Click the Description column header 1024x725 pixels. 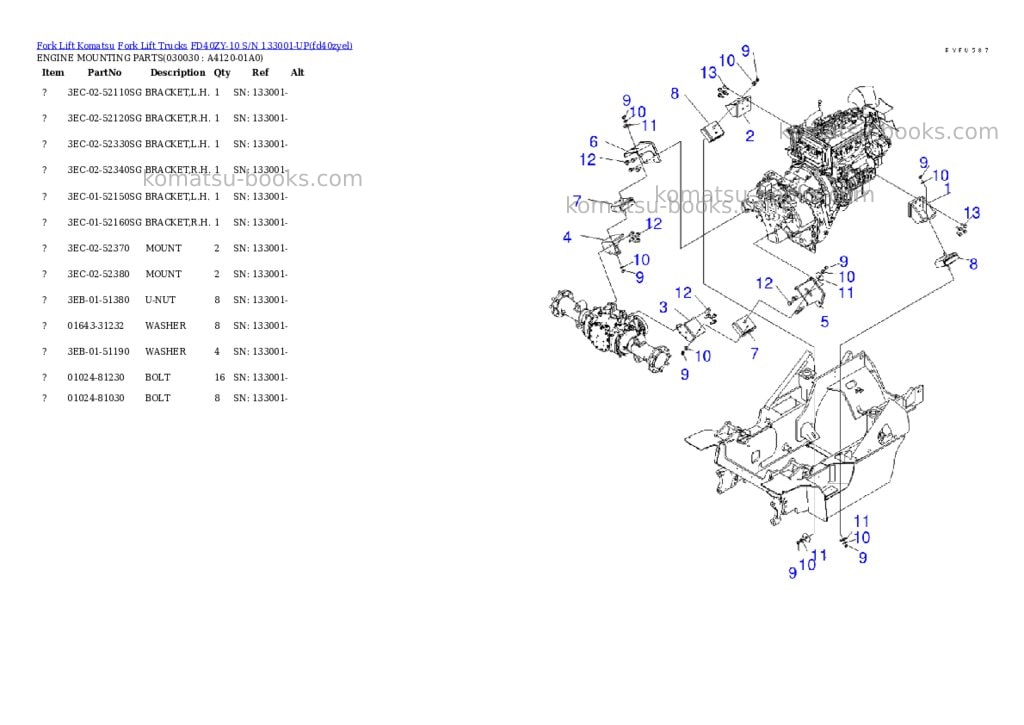178,72
